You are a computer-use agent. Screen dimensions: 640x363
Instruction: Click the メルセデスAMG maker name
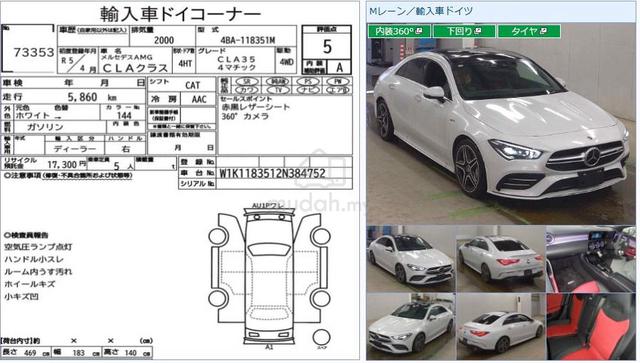coord(126,57)
